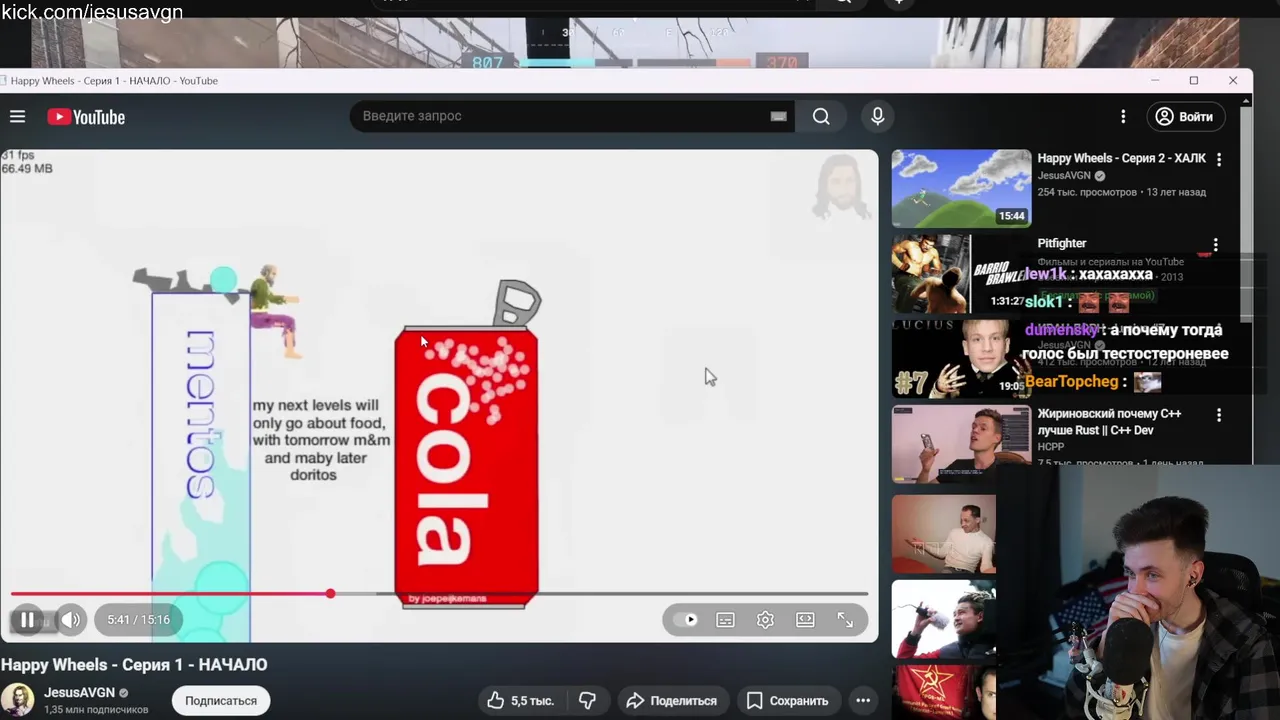The height and width of the screenshot is (720, 1280).
Task: Click the Войти sign-in button
Action: point(1184,117)
